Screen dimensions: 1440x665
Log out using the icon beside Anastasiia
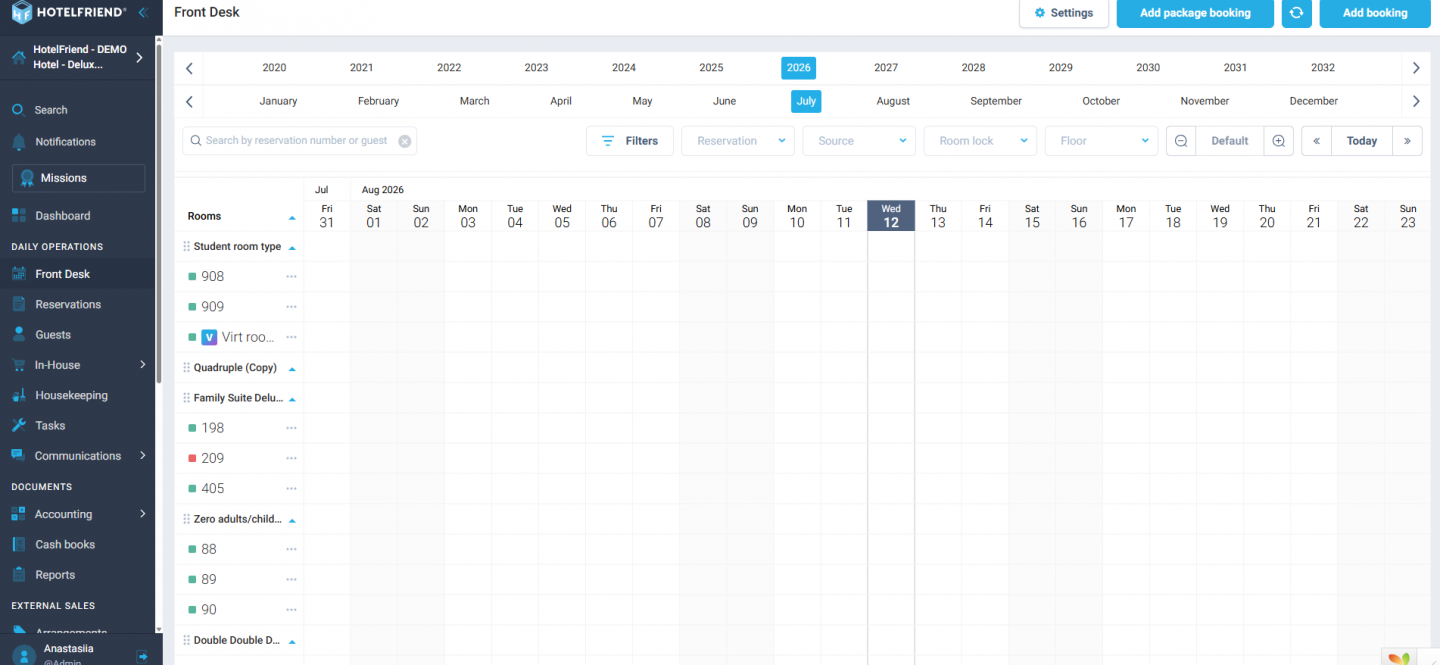coord(143,656)
